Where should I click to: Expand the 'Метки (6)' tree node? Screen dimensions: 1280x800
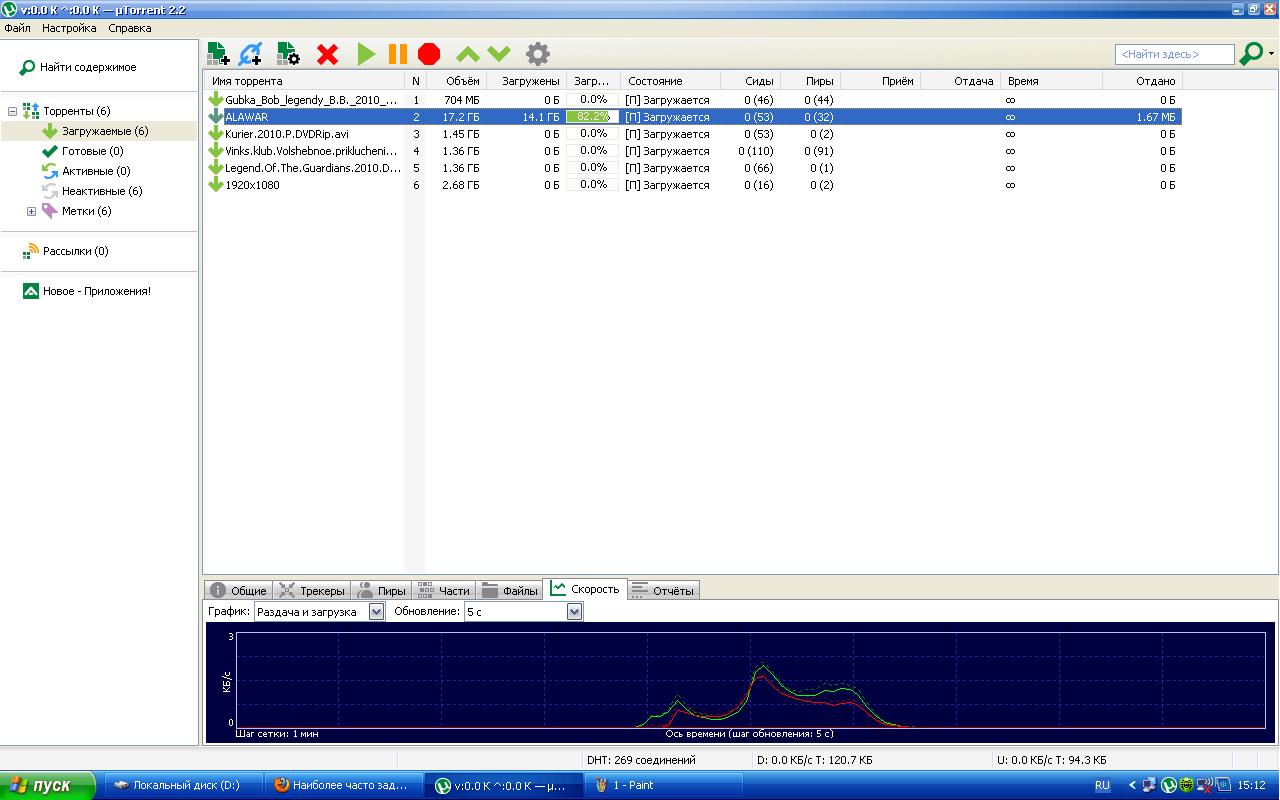(31, 211)
